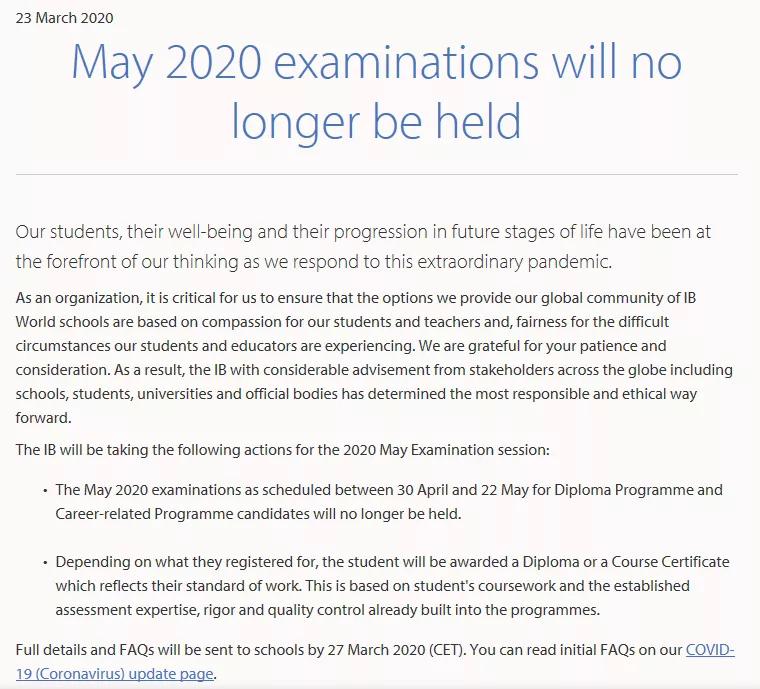Click the headline 'May 2020 examinations will no'
The image size is (760, 689).
point(377,63)
